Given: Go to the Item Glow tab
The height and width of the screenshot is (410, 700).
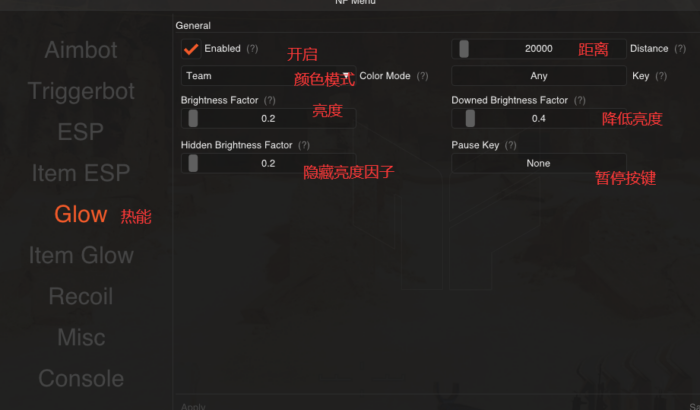Looking at the screenshot, I should coord(81,255).
